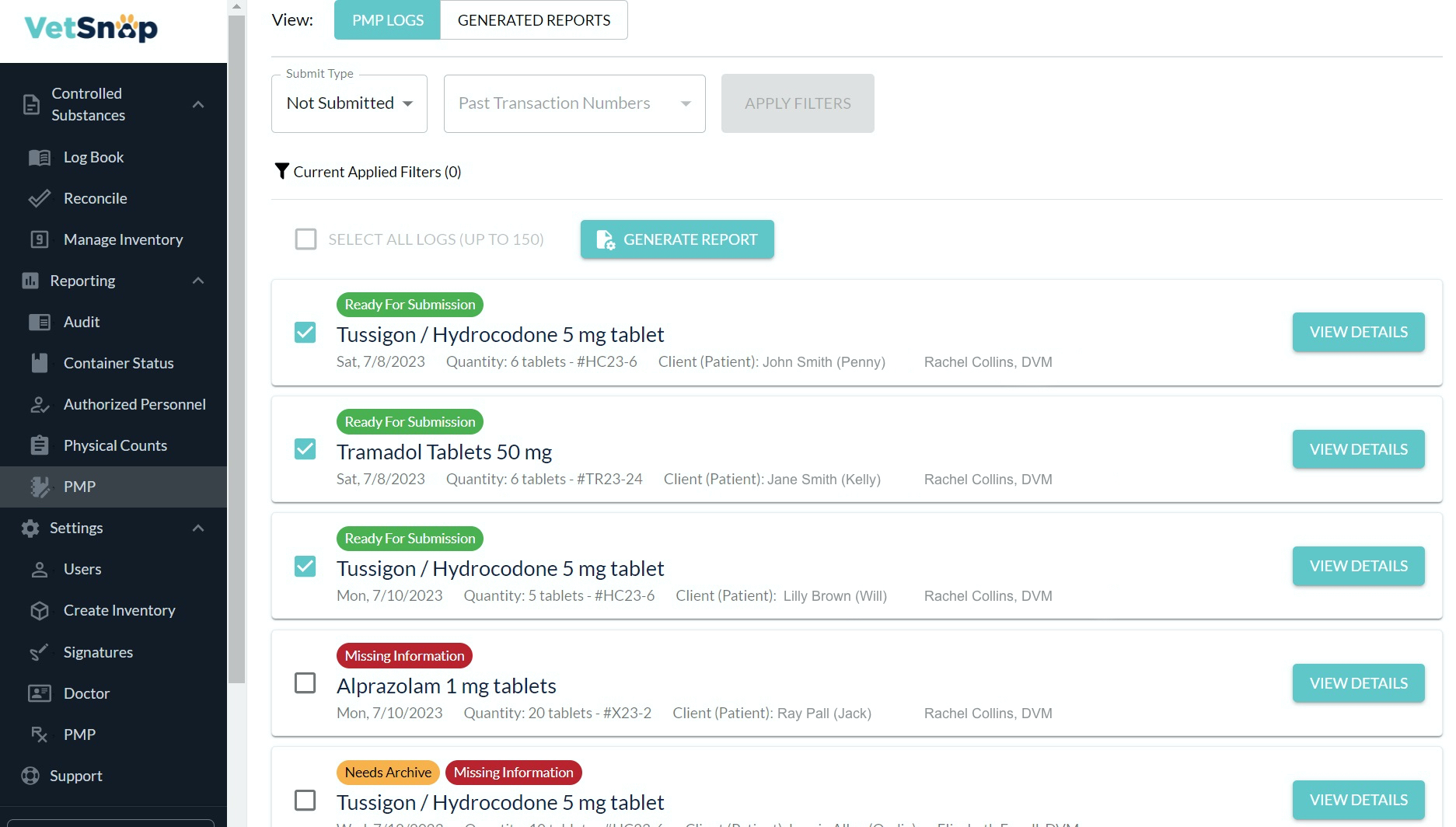Click the Rx PMP icon under Settings

click(x=40, y=735)
